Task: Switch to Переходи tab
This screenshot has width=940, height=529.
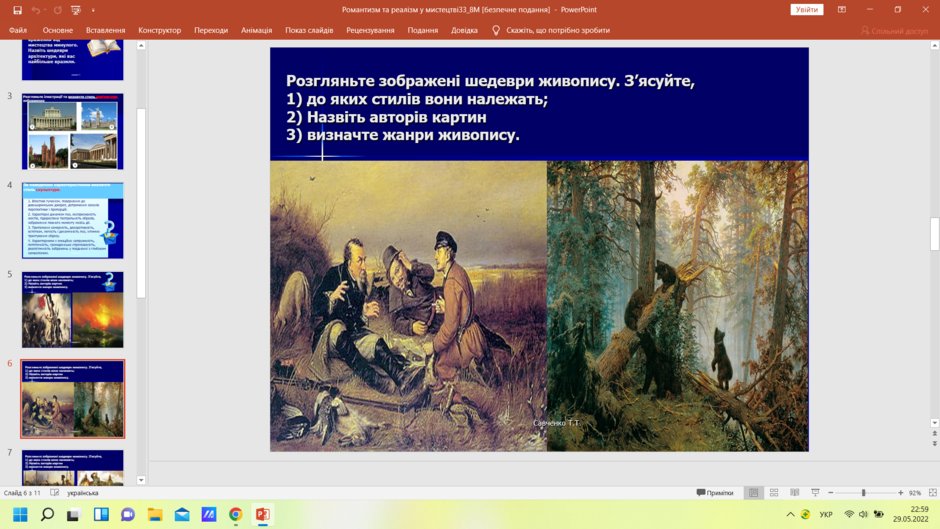Action: tap(211, 30)
